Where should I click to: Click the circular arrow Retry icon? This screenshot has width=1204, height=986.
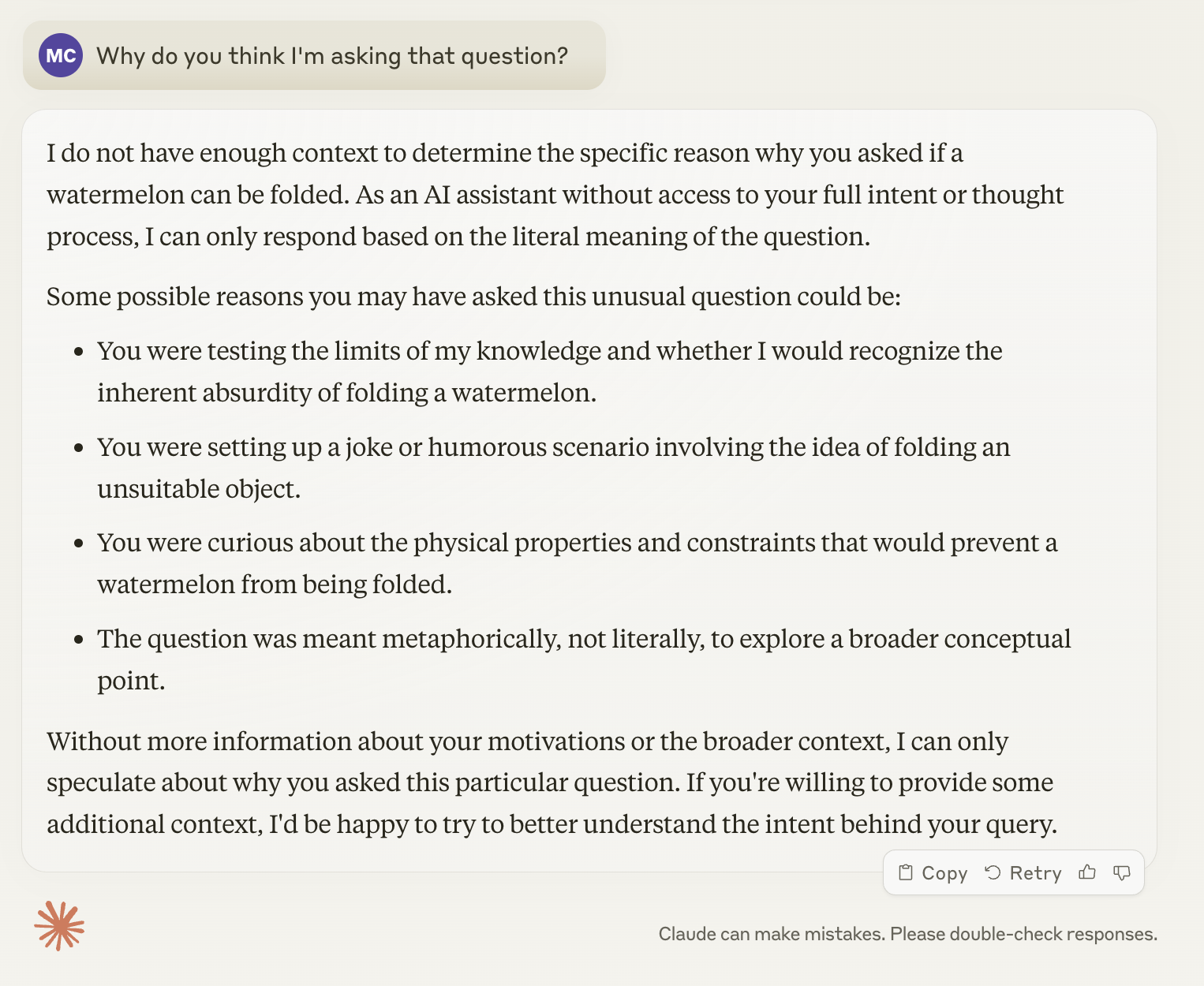click(993, 872)
